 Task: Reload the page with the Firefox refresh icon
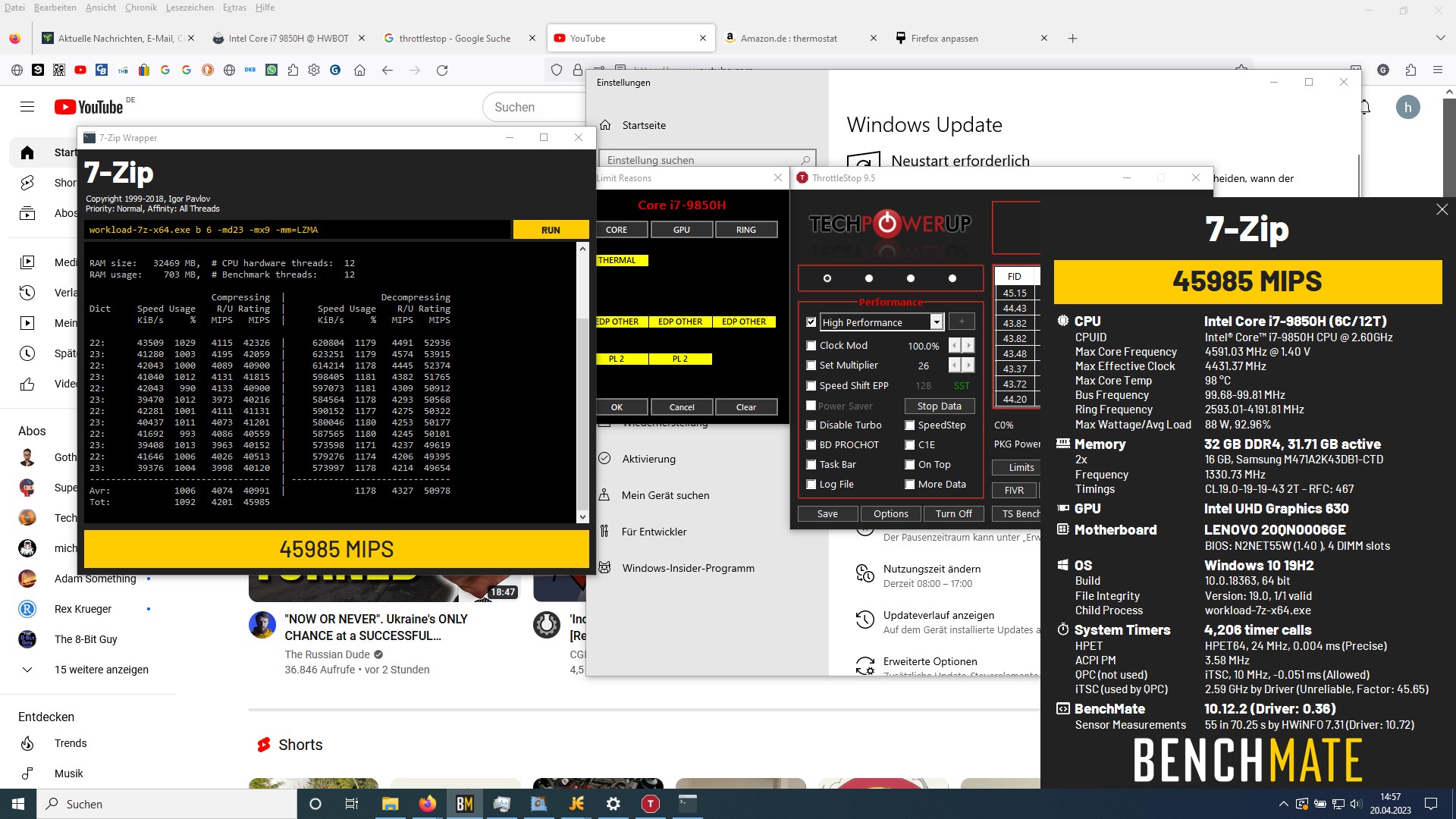(x=442, y=70)
